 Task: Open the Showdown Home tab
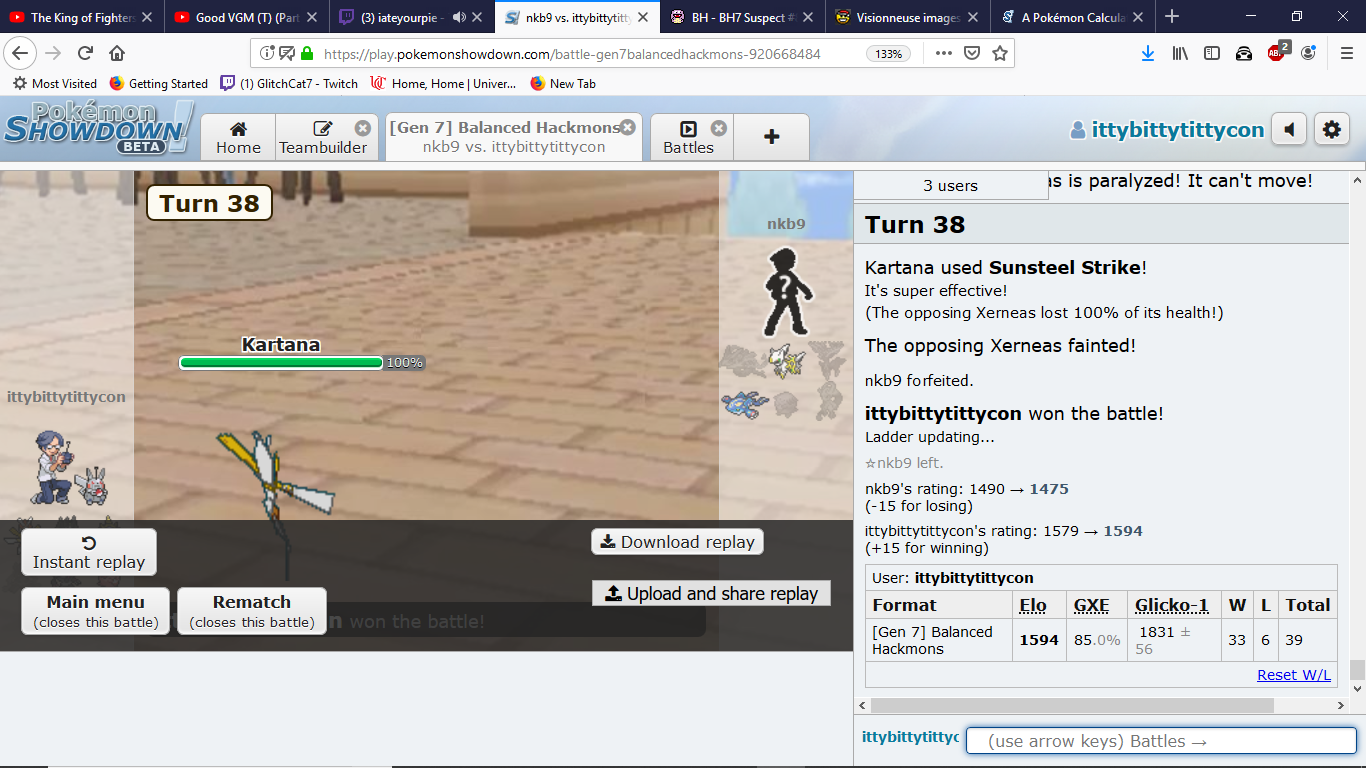click(238, 137)
